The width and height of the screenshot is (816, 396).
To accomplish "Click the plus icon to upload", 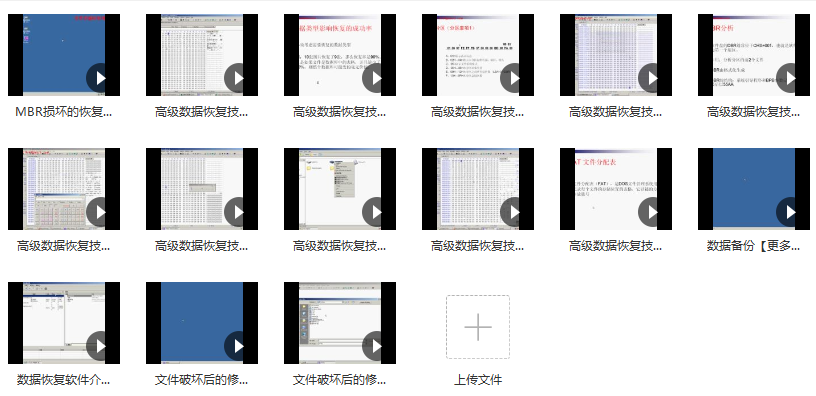I will (478, 327).
